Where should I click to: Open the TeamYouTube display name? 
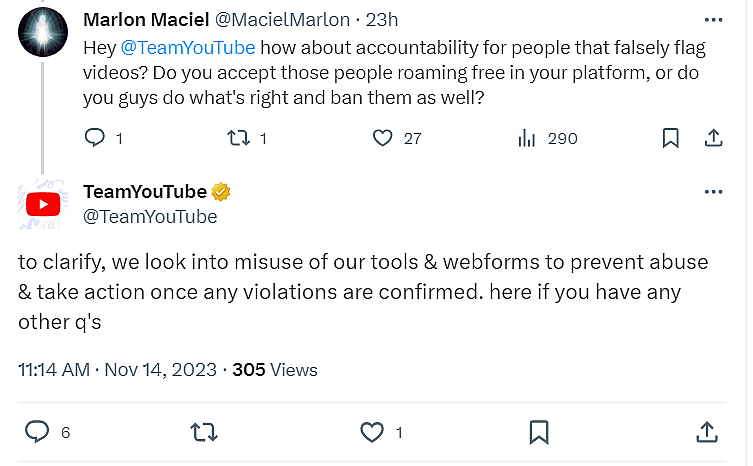pyautogui.click(x=144, y=192)
